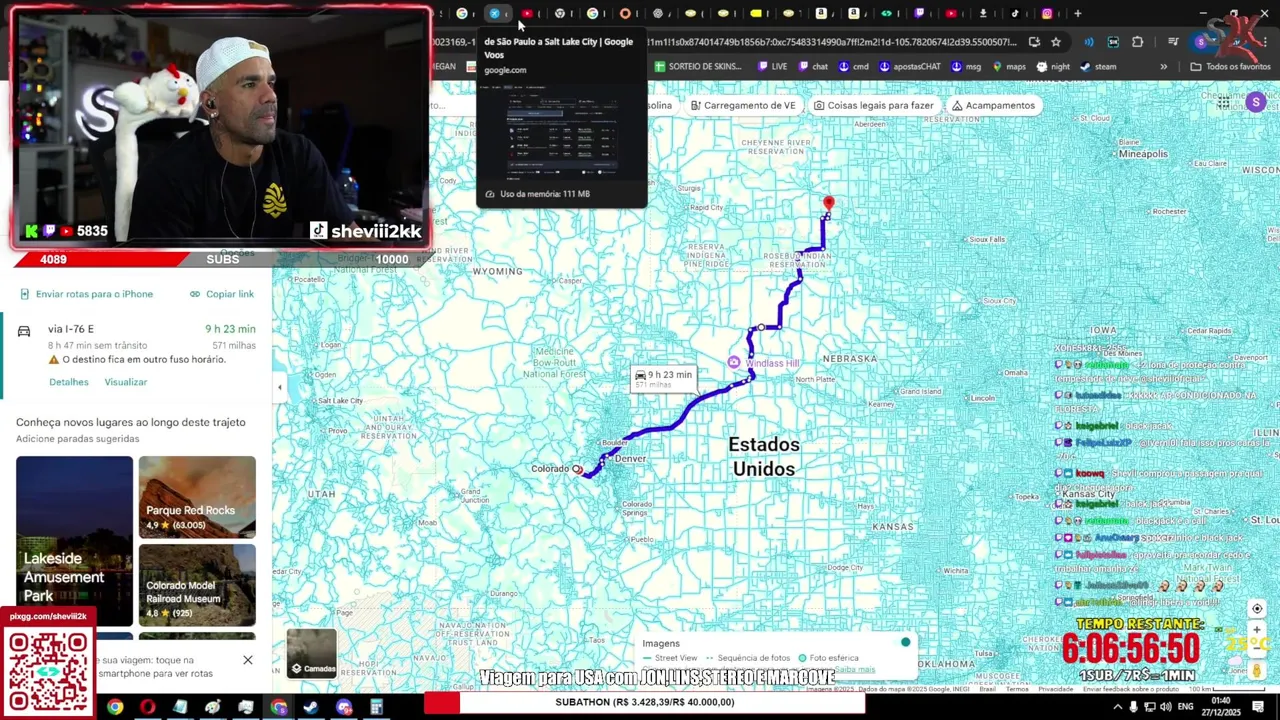Open the apostasCHAT bookmark

(x=910, y=66)
